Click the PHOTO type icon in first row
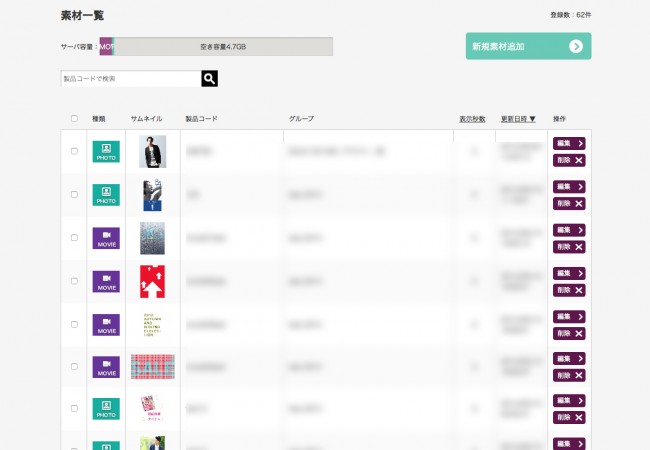650x450 pixels. point(106,151)
